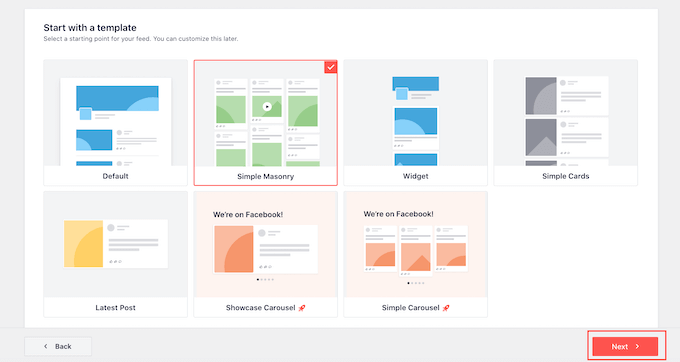Click the Next button
Image resolution: width=680 pixels, height=362 pixels.
coord(625,346)
